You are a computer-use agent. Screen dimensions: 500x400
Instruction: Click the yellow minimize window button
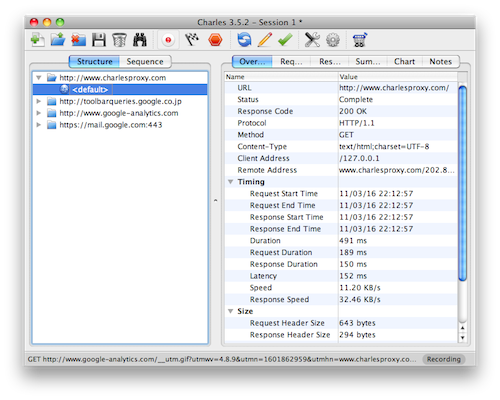click(47, 22)
